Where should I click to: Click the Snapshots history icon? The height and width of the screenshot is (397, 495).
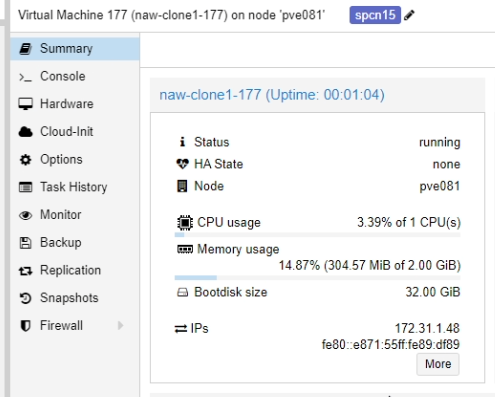(25, 298)
